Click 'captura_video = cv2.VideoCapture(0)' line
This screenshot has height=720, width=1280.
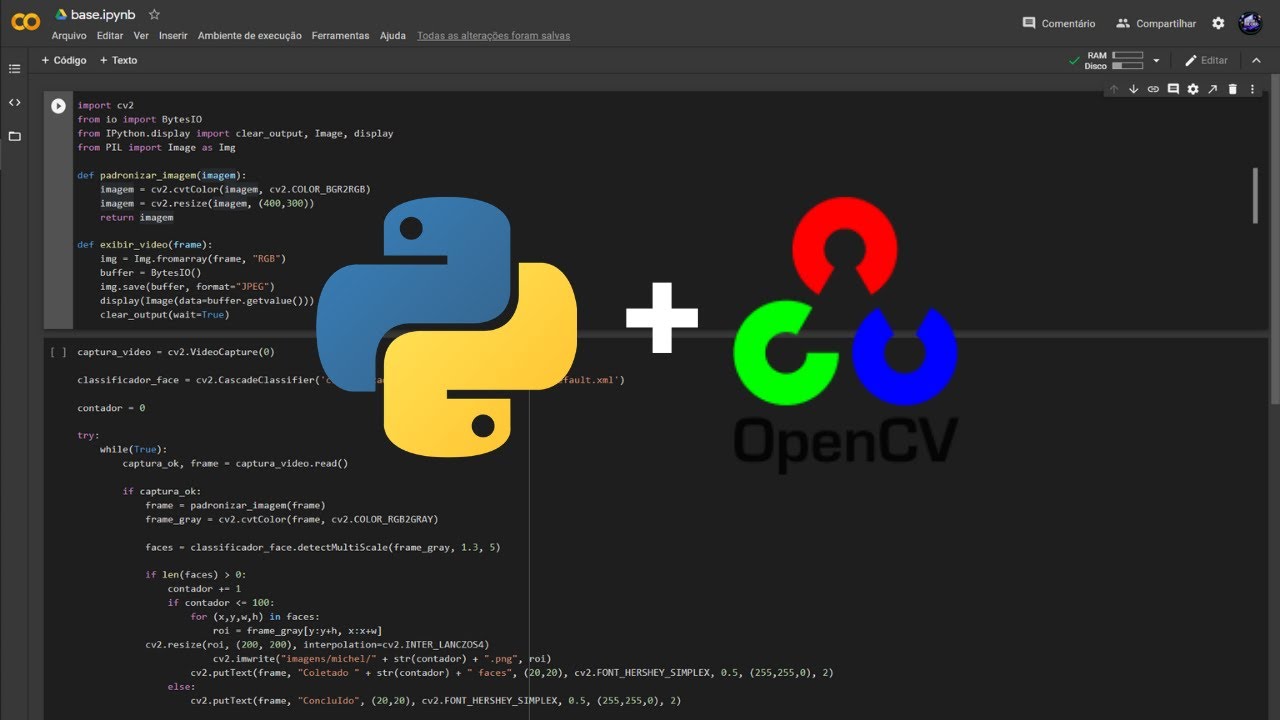tap(176, 352)
